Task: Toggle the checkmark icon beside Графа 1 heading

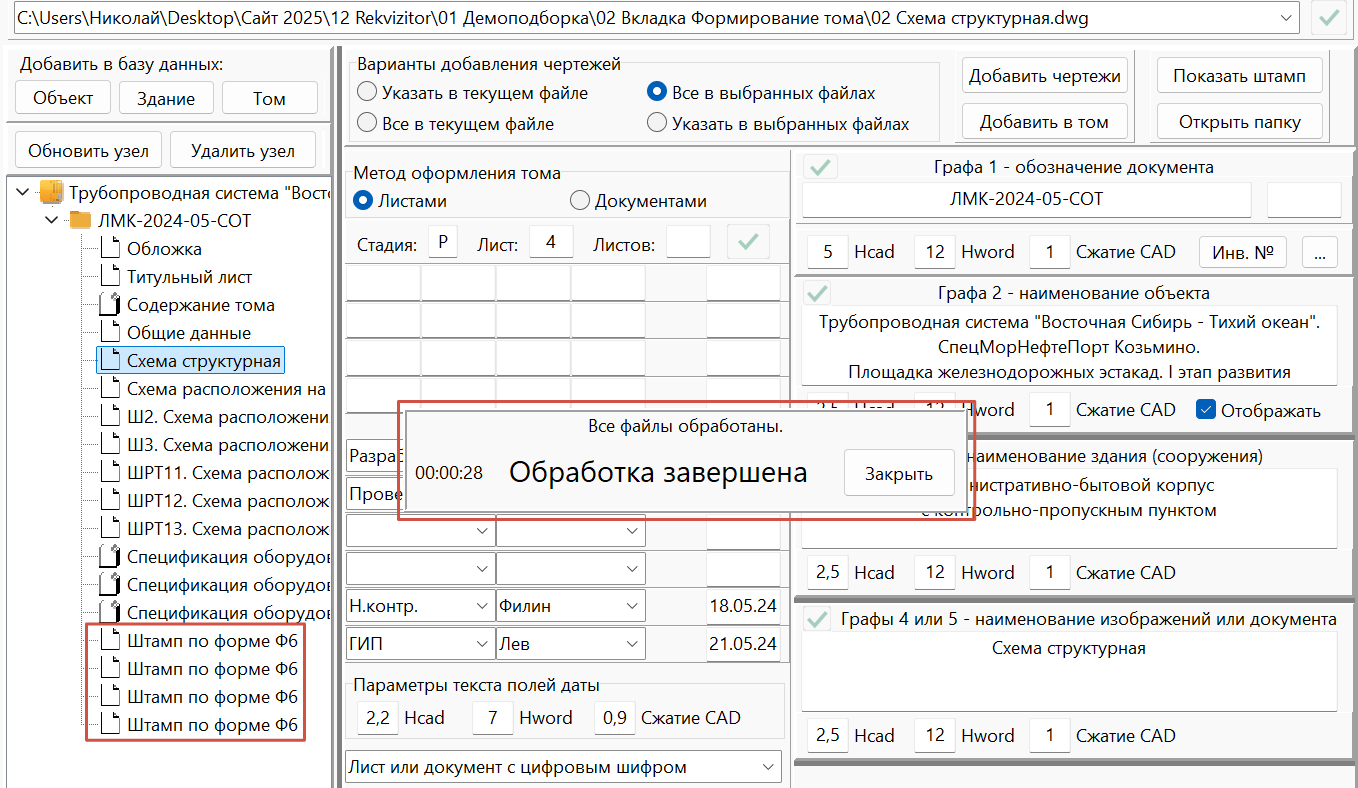Action: click(x=821, y=167)
